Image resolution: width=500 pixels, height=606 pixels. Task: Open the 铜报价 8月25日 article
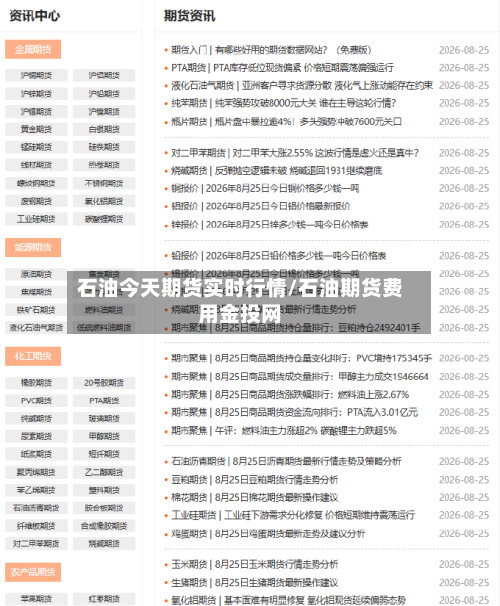(x=265, y=189)
